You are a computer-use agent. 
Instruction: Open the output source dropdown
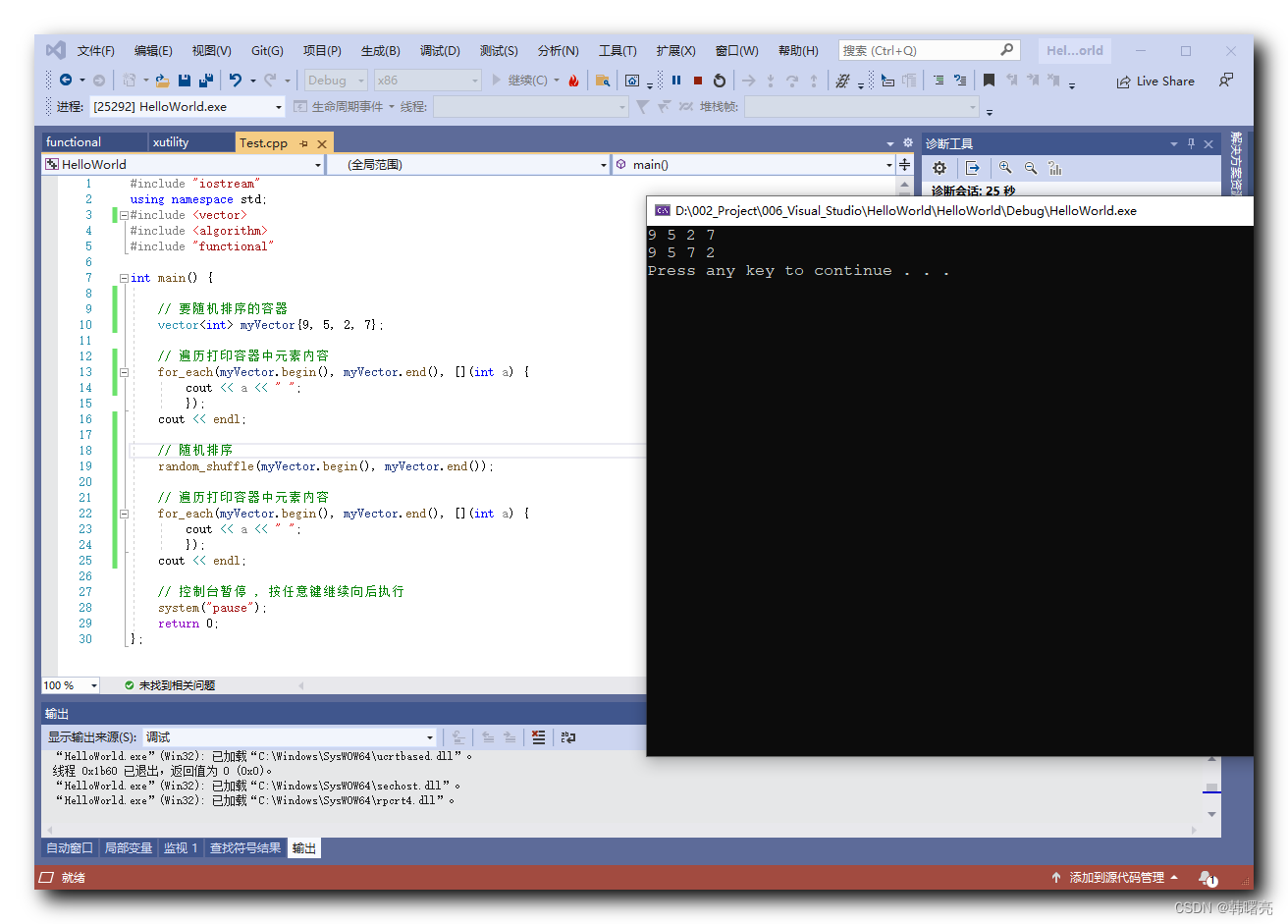[x=429, y=737]
